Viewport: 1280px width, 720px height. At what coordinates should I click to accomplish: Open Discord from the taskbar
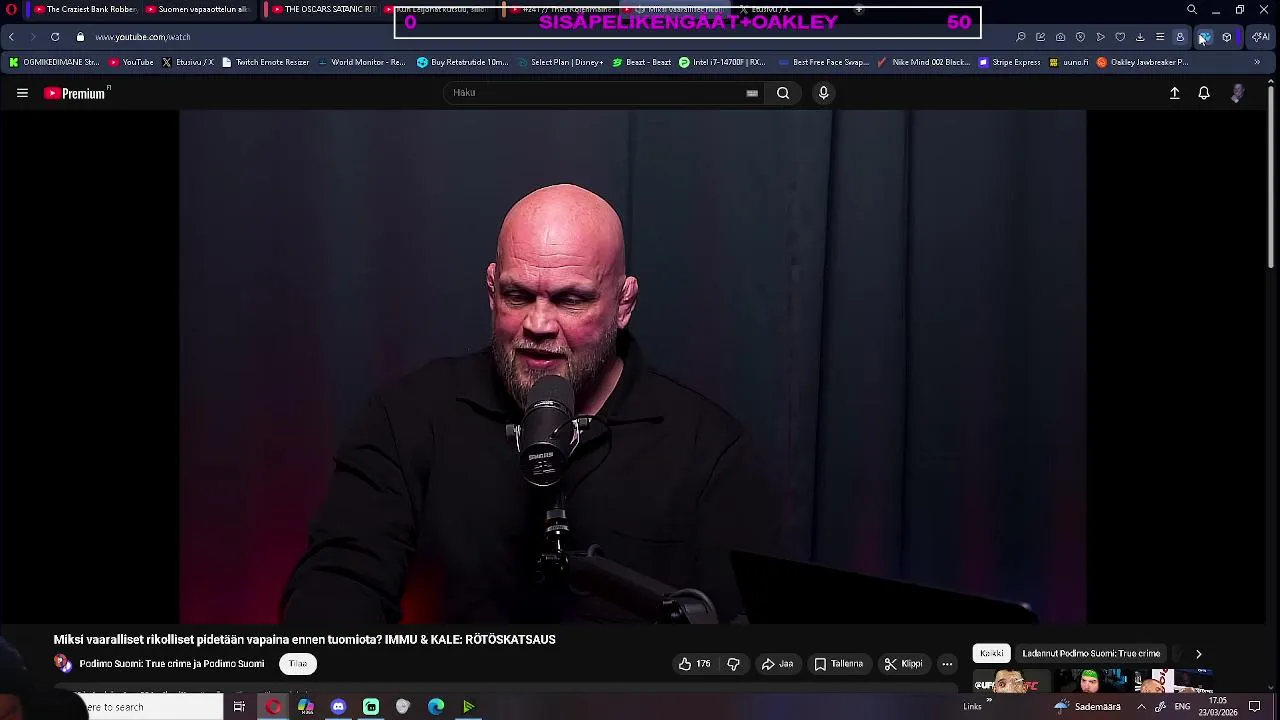tap(338, 707)
